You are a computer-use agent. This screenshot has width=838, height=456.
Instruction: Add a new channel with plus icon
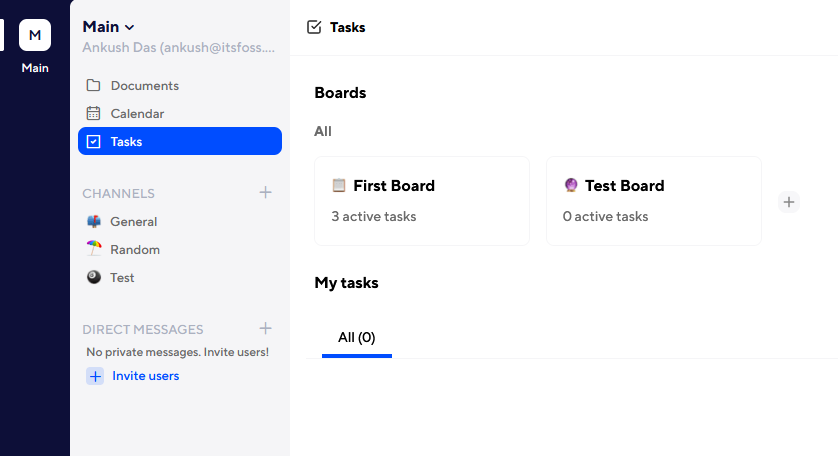[x=265, y=193]
